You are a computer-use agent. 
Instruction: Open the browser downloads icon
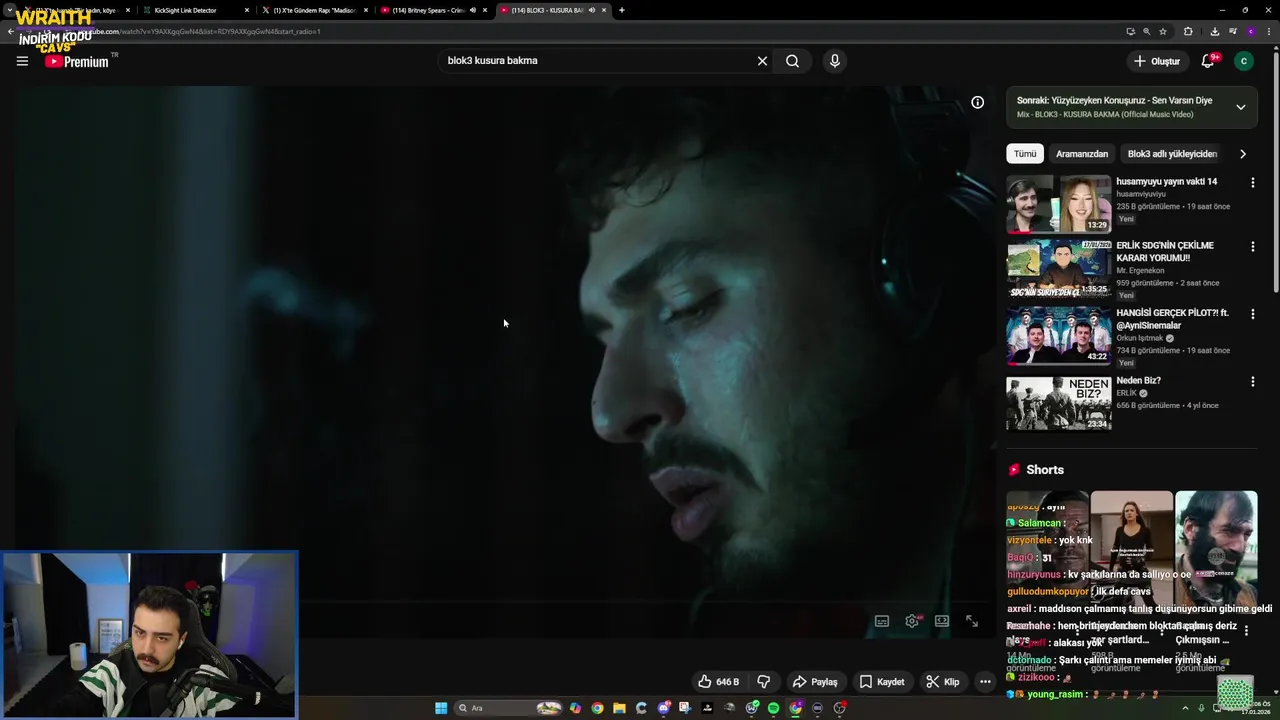1214,31
